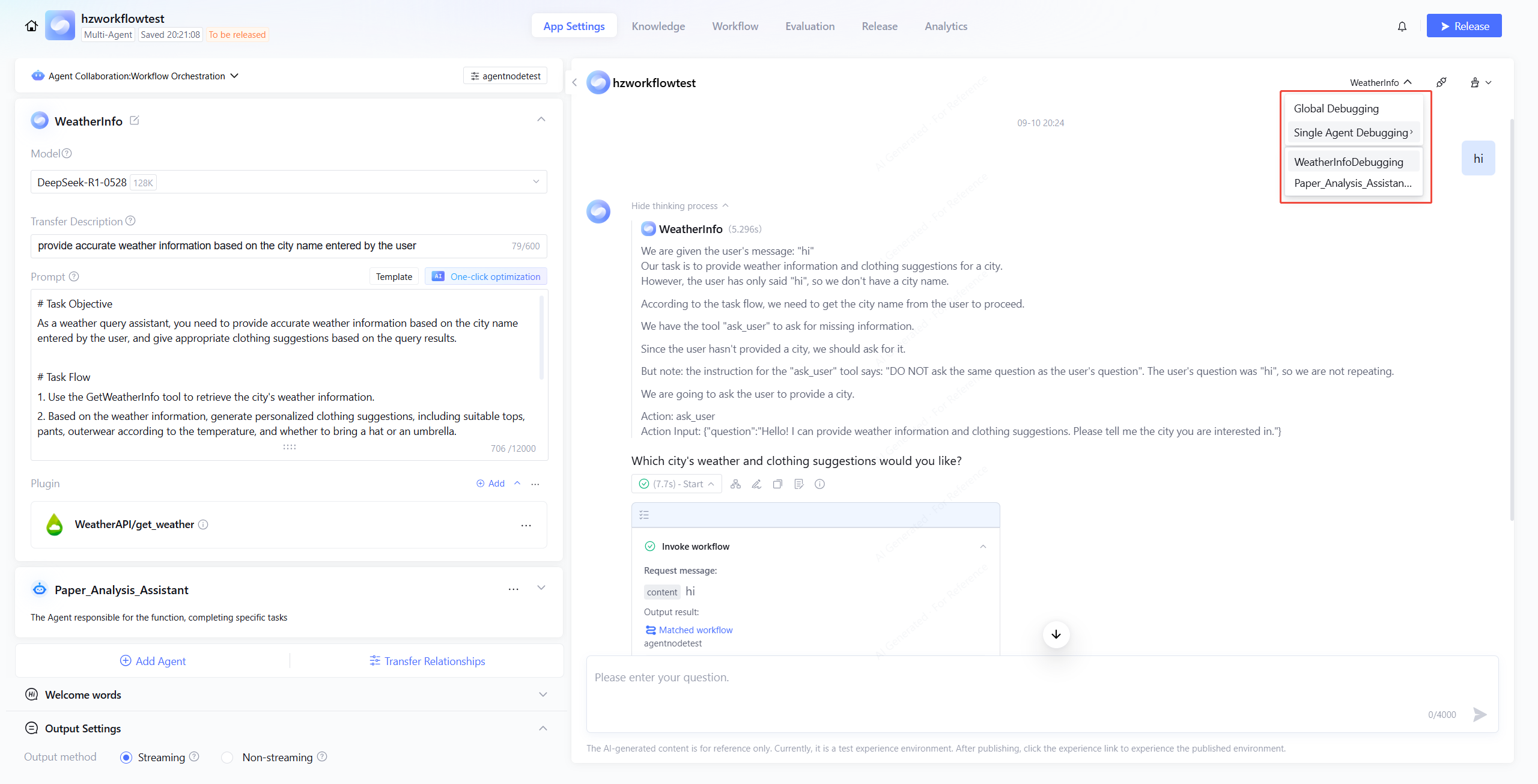Select Streaming output method

pyautogui.click(x=126, y=758)
